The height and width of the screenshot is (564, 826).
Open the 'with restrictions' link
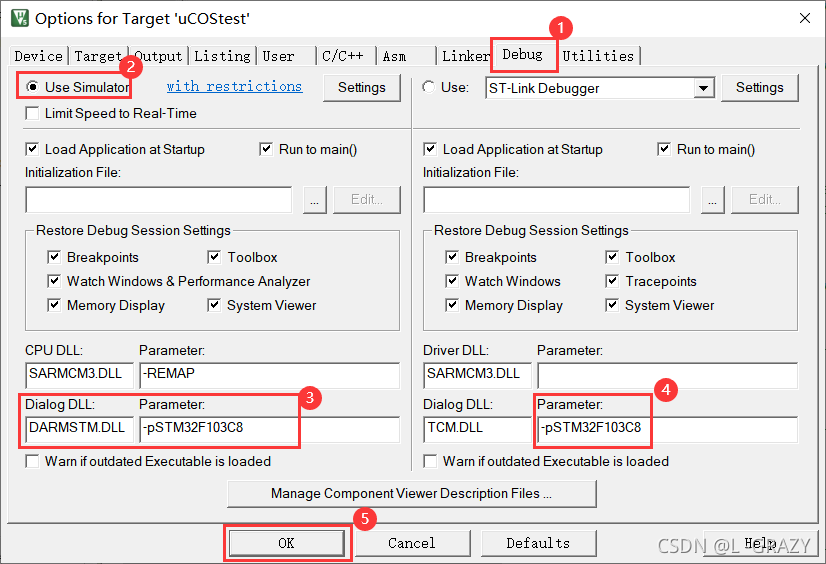(234, 86)
